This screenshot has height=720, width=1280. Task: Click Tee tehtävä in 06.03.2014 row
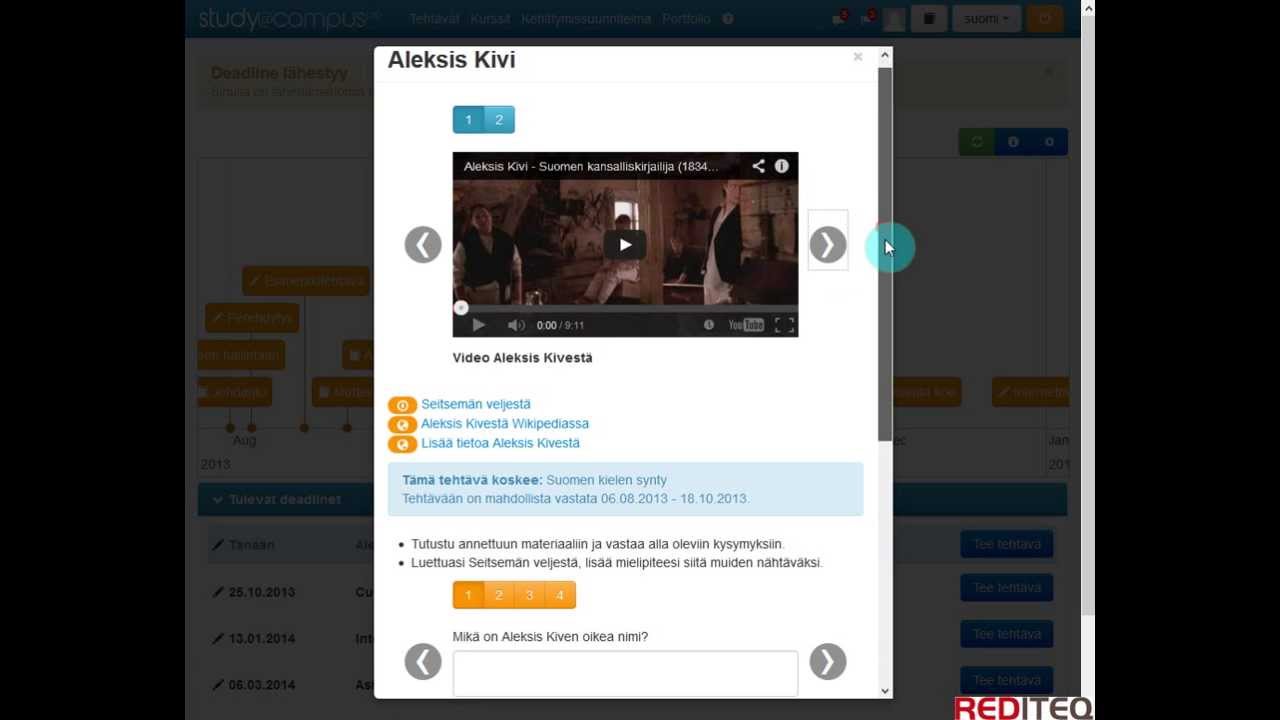point(1006,680)
